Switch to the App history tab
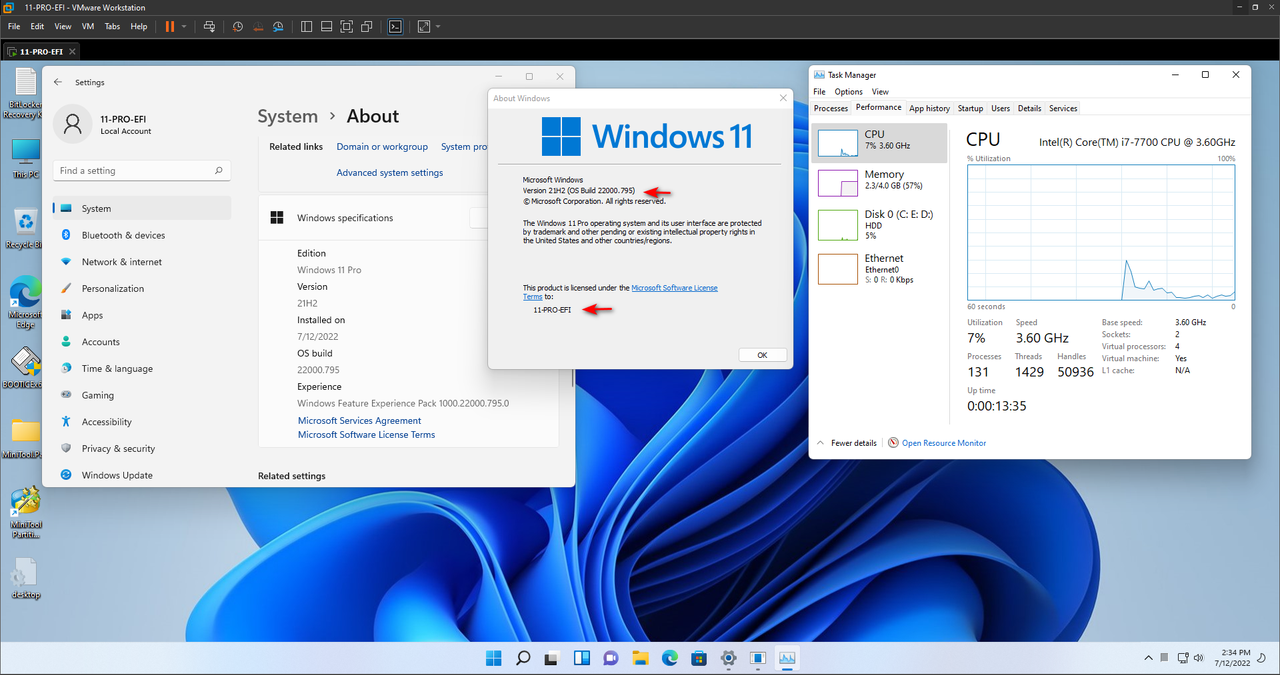This screenshot has height=675, width=1280. [x=929, y=108]
